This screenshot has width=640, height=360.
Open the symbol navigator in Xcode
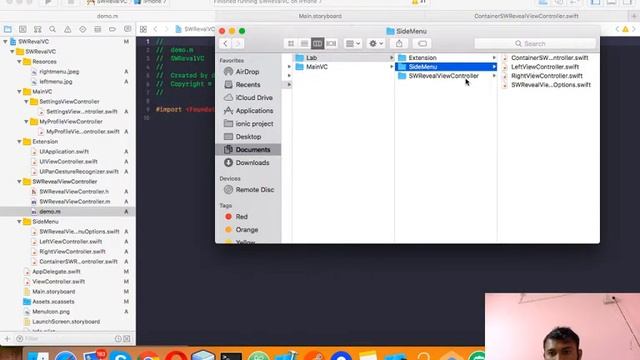point(38,29)
